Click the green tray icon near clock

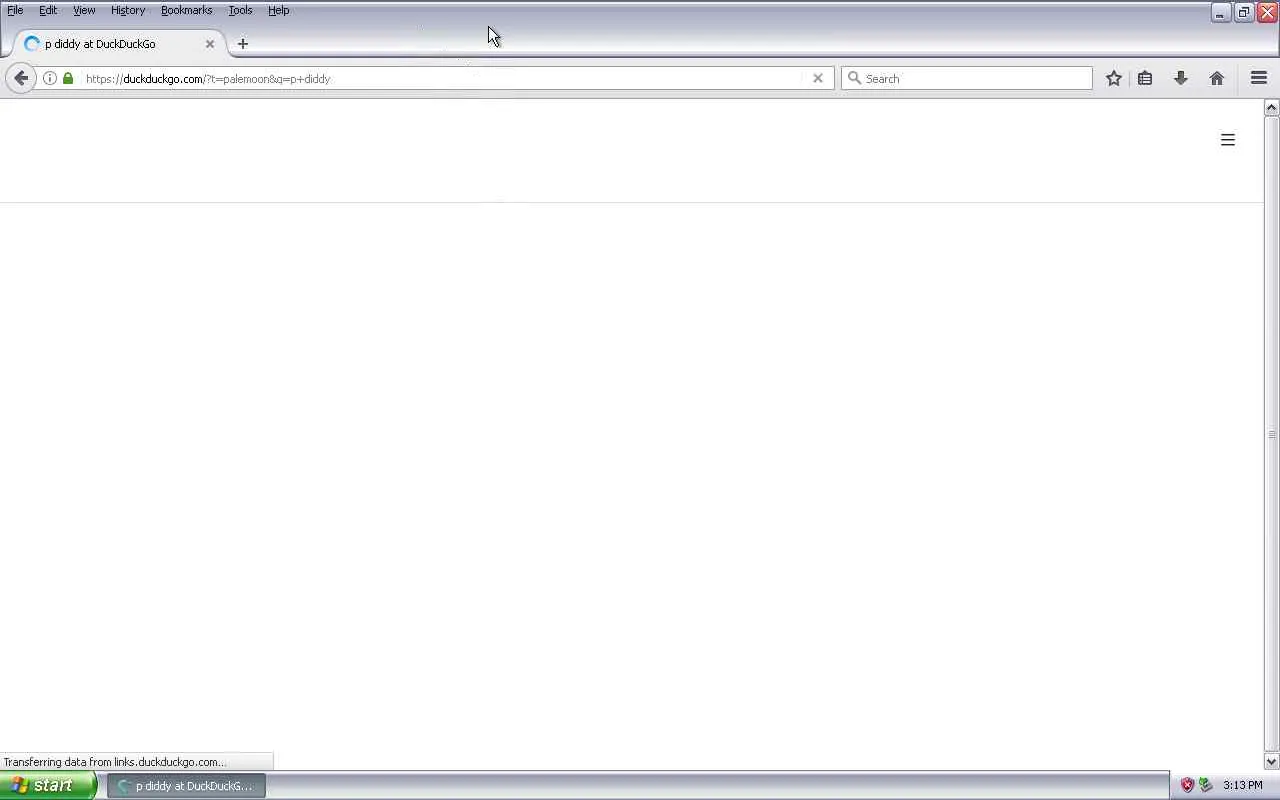tap(1206, 786)
